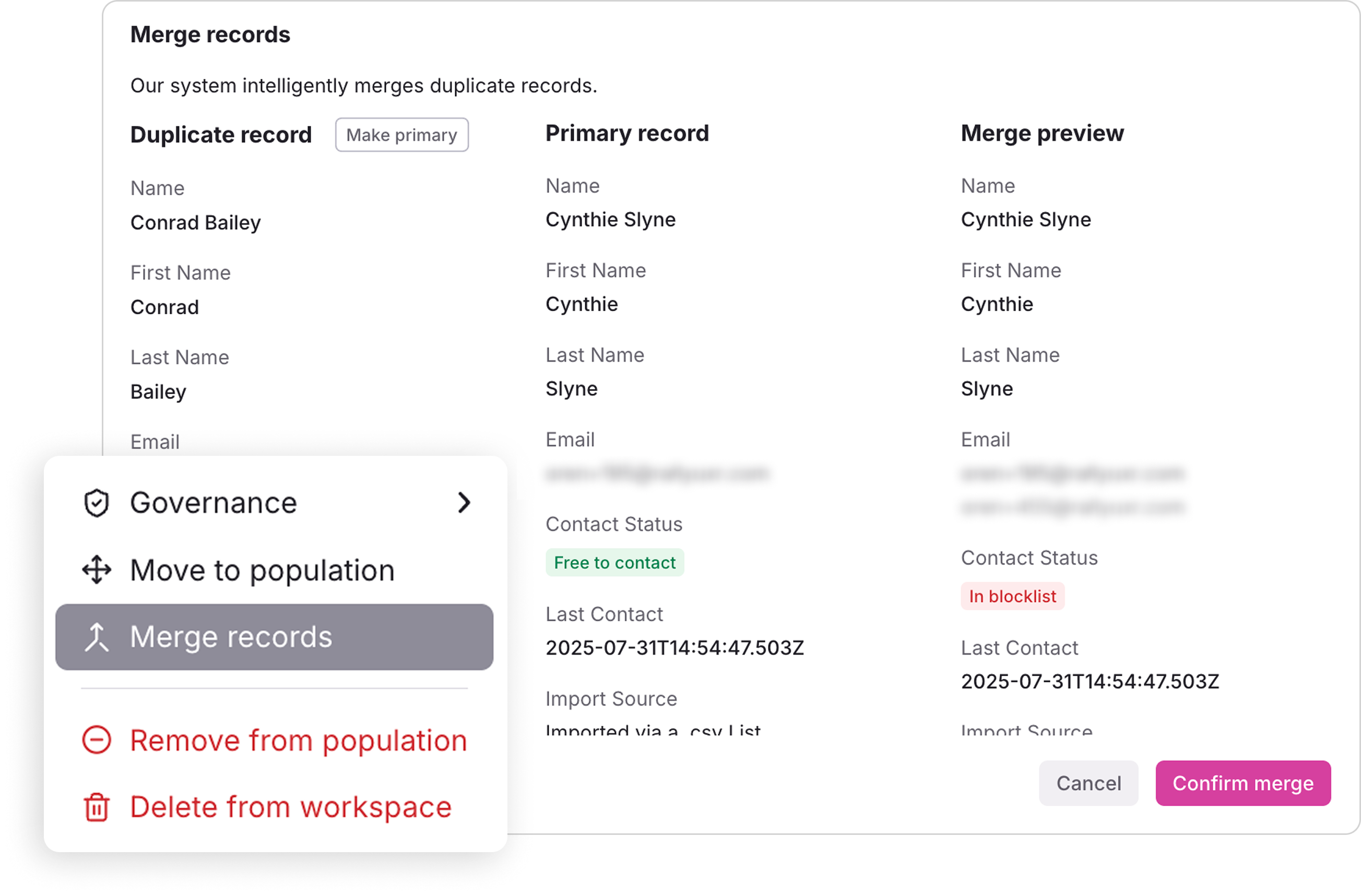Click duplicate first name Conrad
This screenshot has height=896, width=1361.
164,307
